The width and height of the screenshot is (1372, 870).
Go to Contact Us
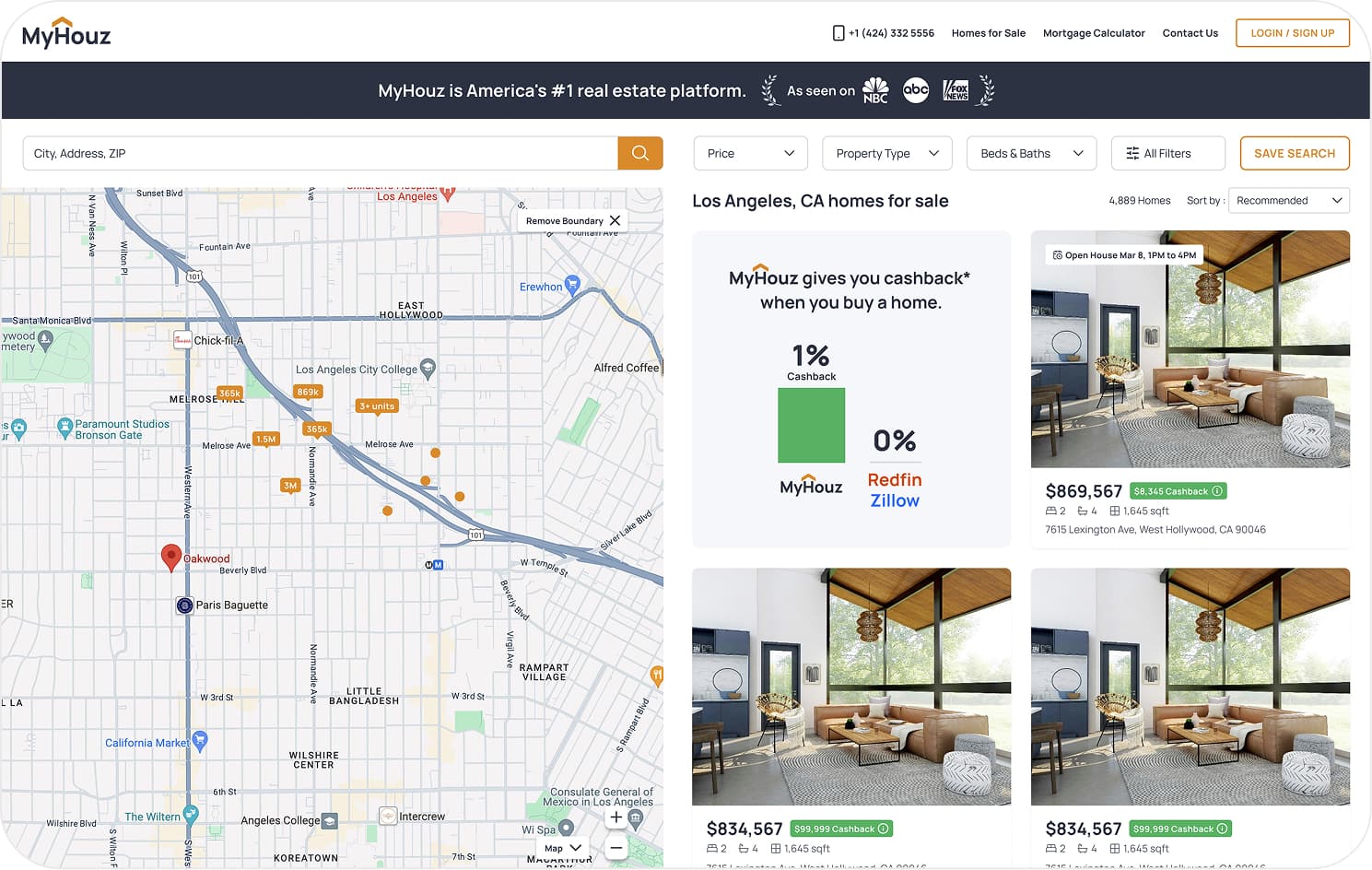[x=1190, y=33]
